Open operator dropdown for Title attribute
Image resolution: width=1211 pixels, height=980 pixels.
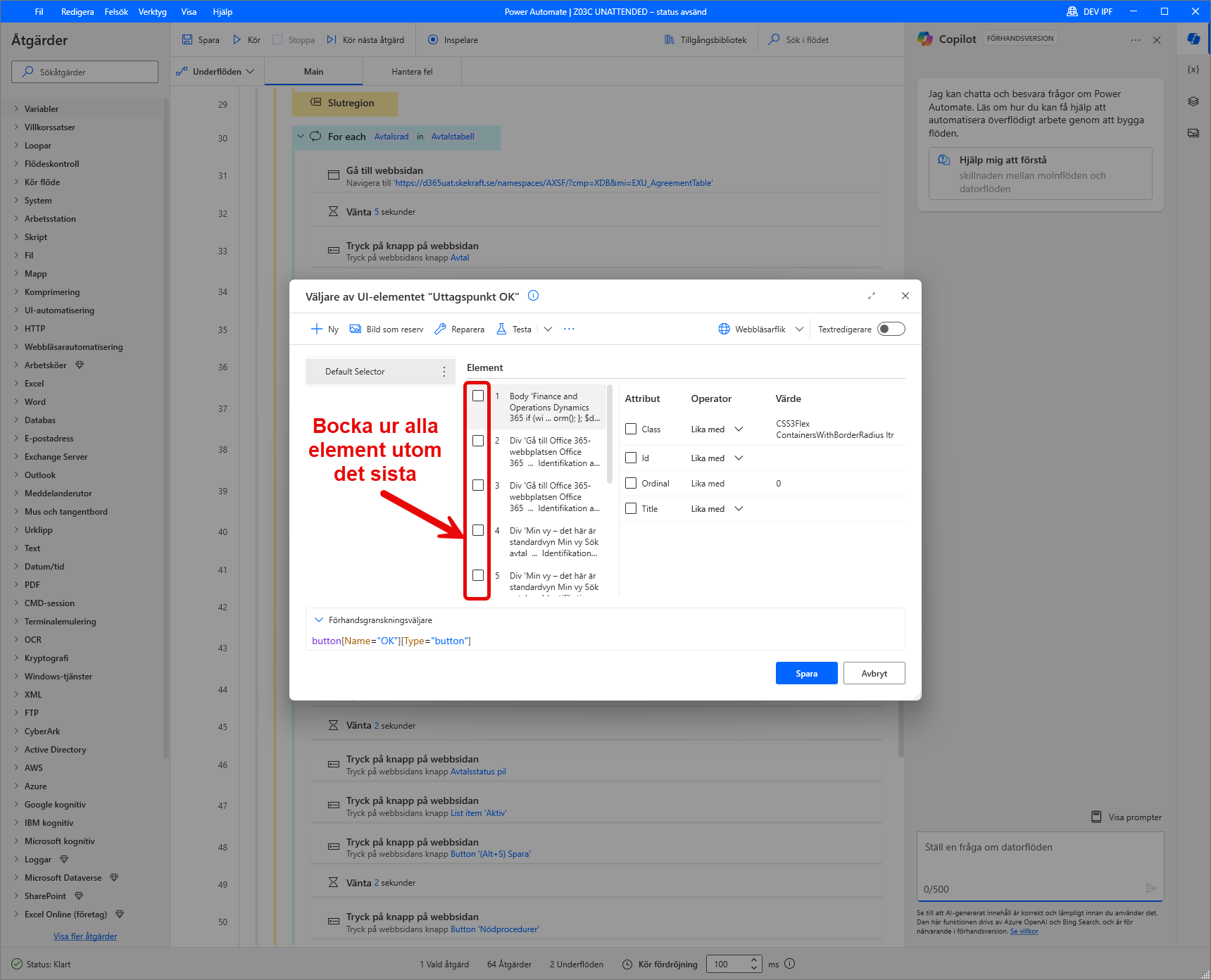click(739, 509)
